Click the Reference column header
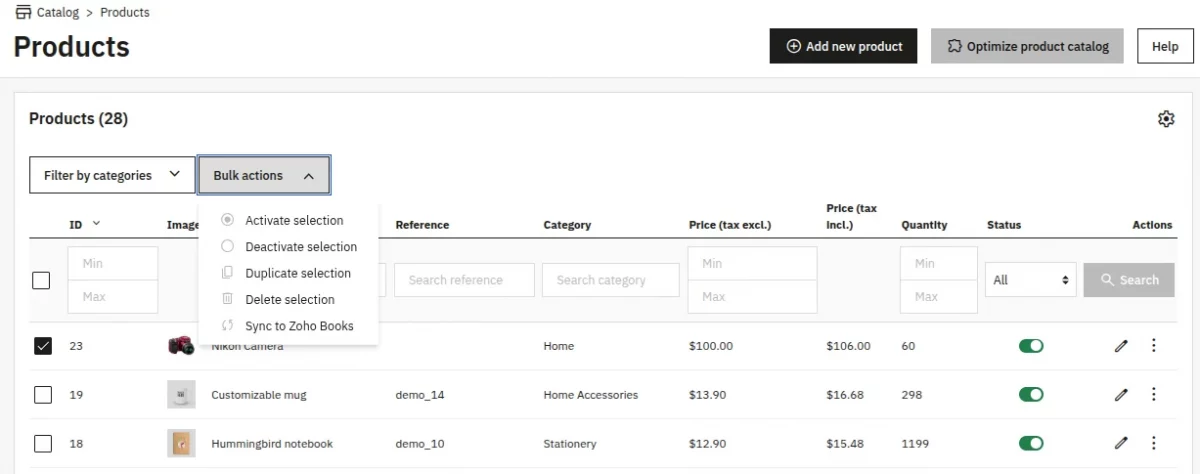1200x474 pixels. coord(422,225)
